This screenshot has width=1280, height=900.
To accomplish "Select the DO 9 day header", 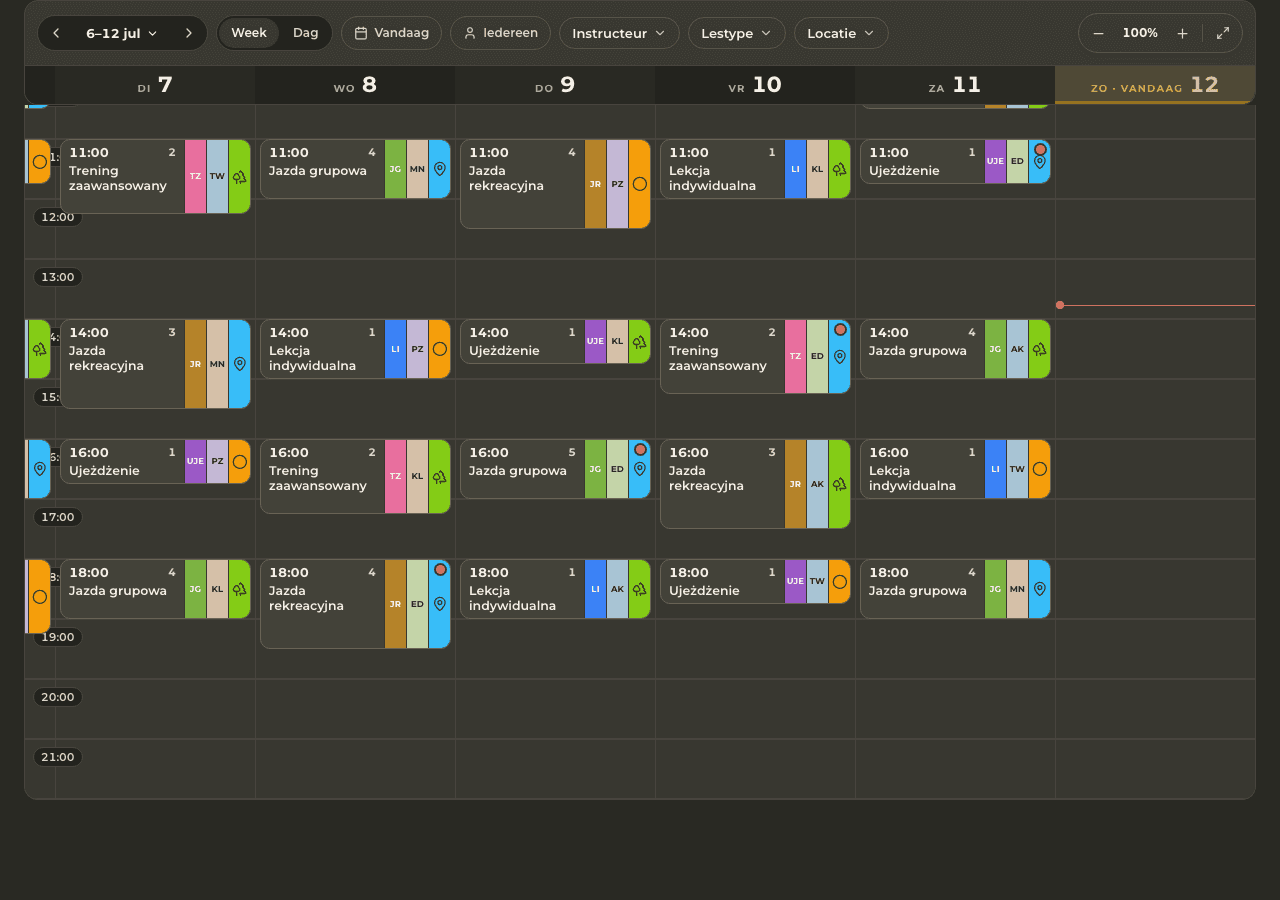I will [x=555, y=86].
